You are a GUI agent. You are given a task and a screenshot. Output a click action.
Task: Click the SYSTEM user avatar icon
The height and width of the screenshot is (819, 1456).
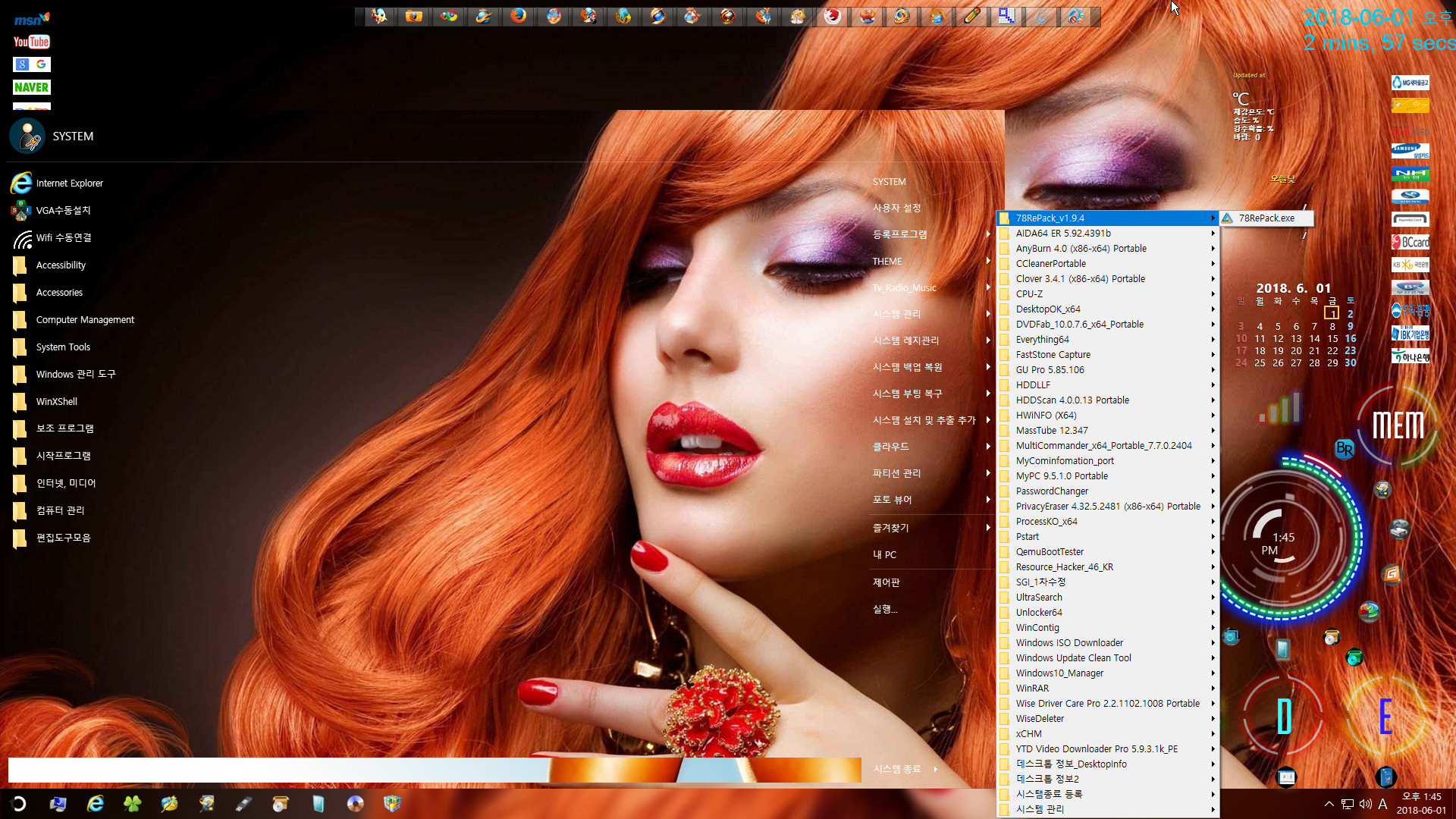27,136
